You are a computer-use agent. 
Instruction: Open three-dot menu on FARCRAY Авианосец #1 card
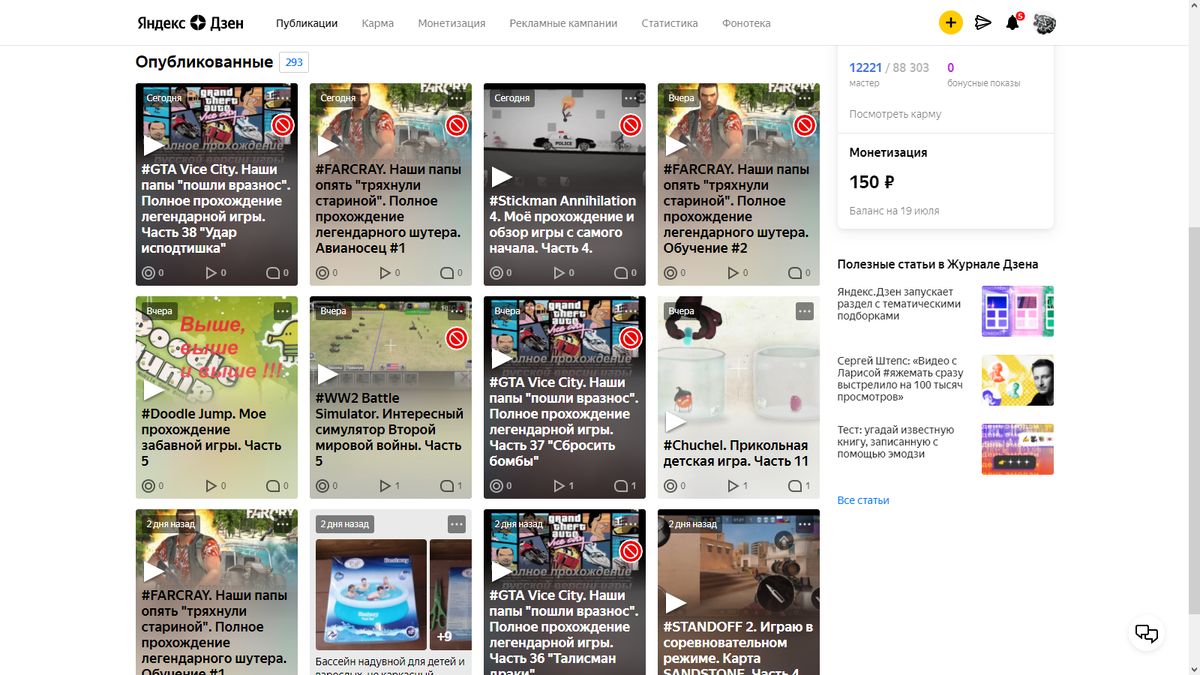pyautogui.click(x=457, y=98)
